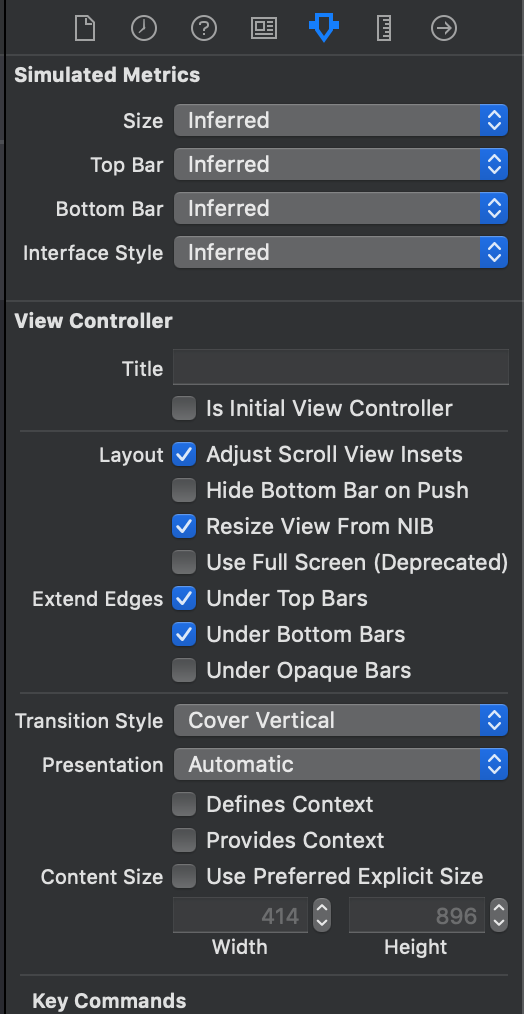The width and height of the screenshot is (524, 1014).
Task: Show the History inspector
Action: 144,28
